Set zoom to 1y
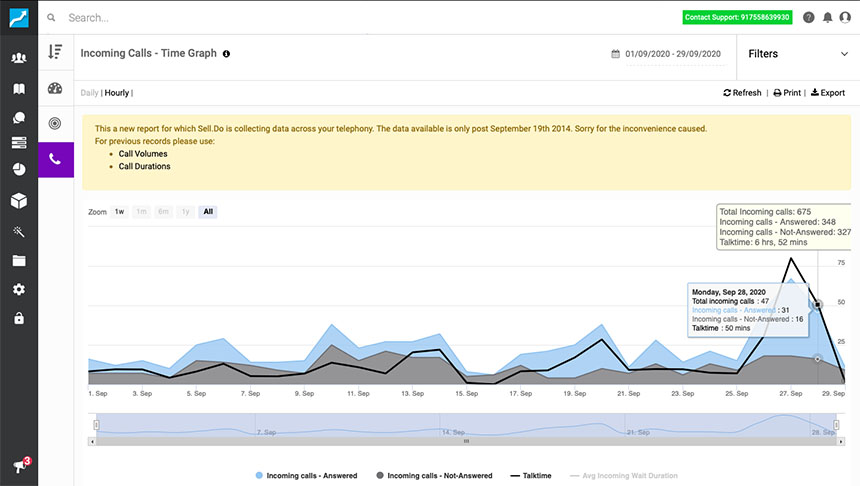This screenshot has height=486, width=860. coord(185,212)
